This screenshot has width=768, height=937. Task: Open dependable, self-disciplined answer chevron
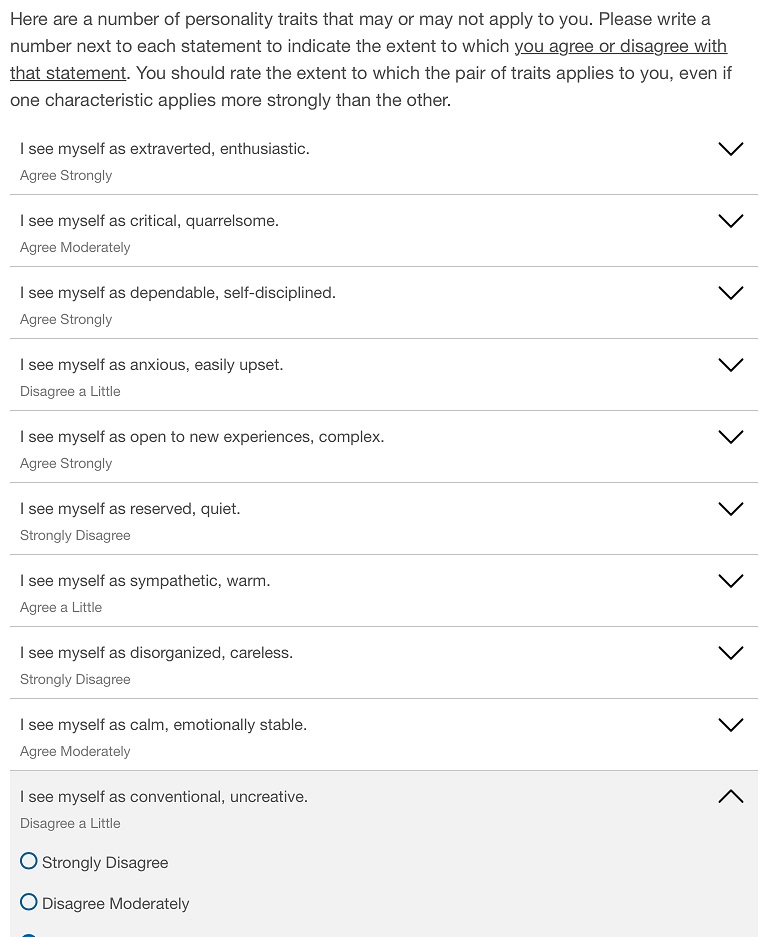pos(731,293)
